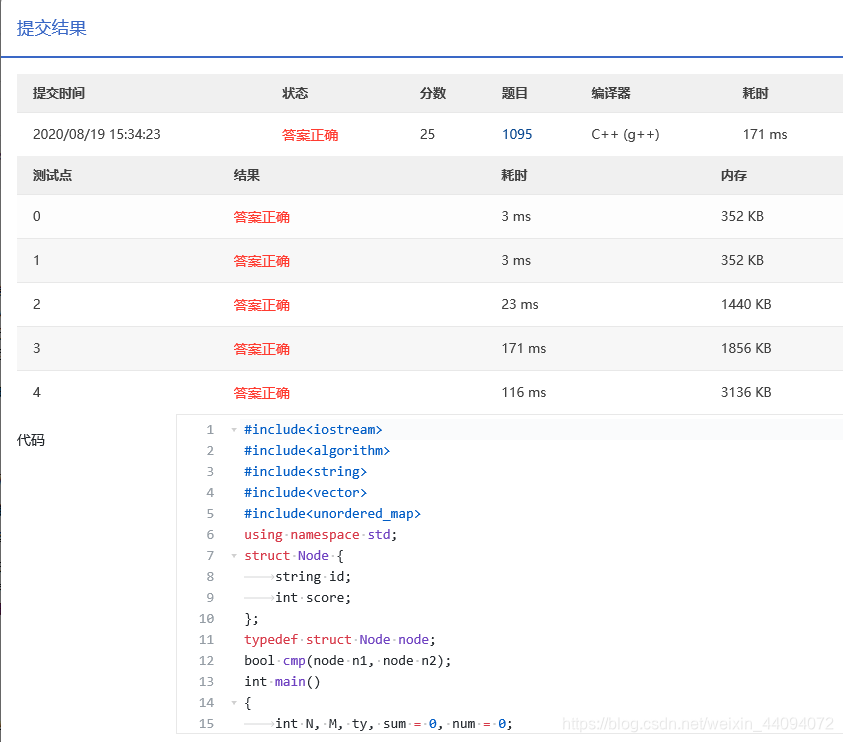
Task: Click test point 3 result 答案正确
Action: point(262,349)
